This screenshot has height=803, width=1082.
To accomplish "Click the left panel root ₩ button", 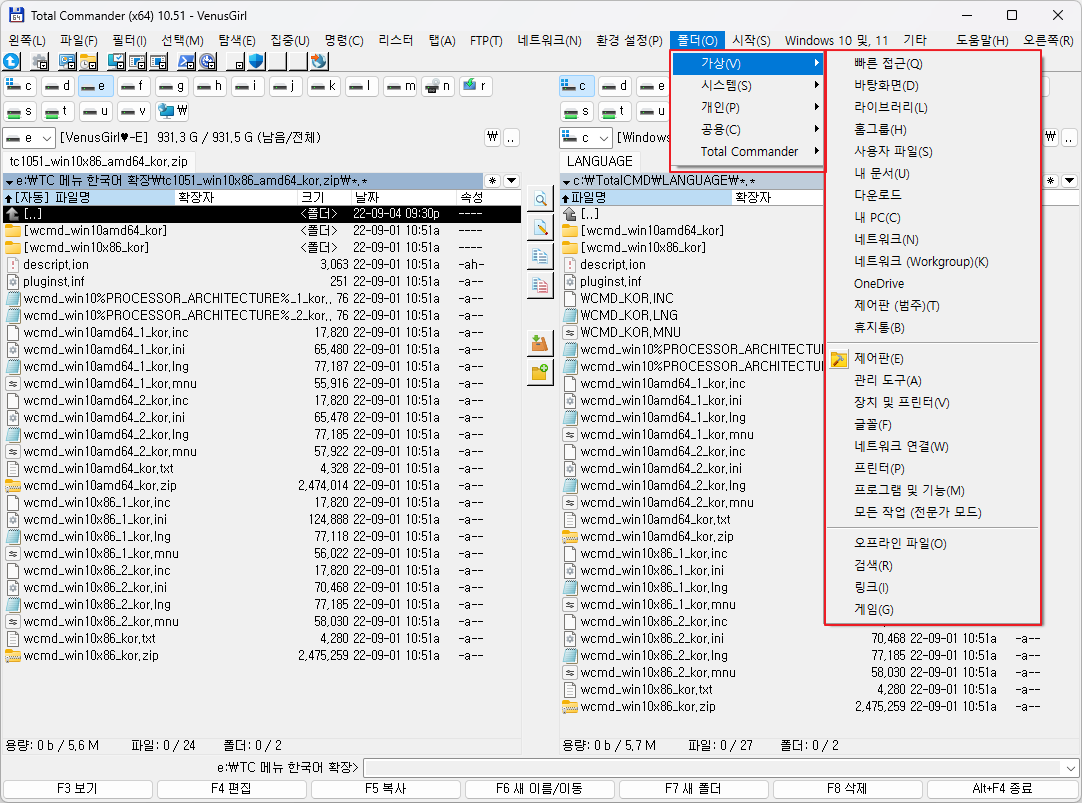I will point(493,137).
